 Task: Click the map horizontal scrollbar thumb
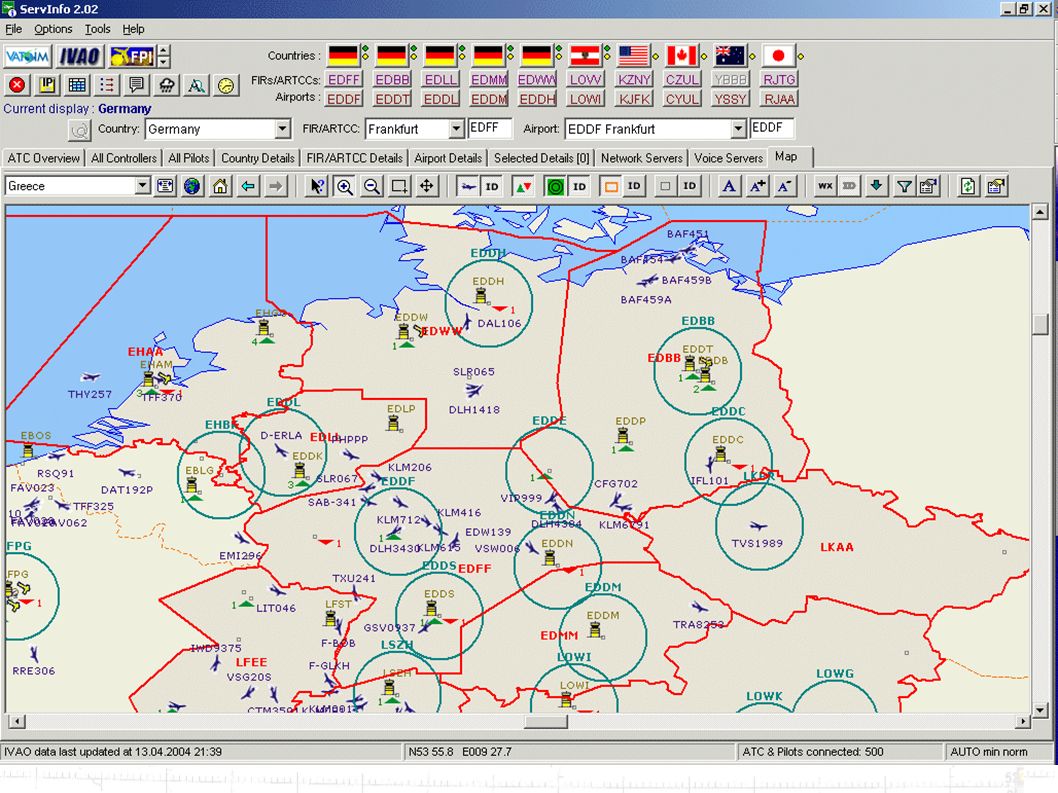click(546, 721)
